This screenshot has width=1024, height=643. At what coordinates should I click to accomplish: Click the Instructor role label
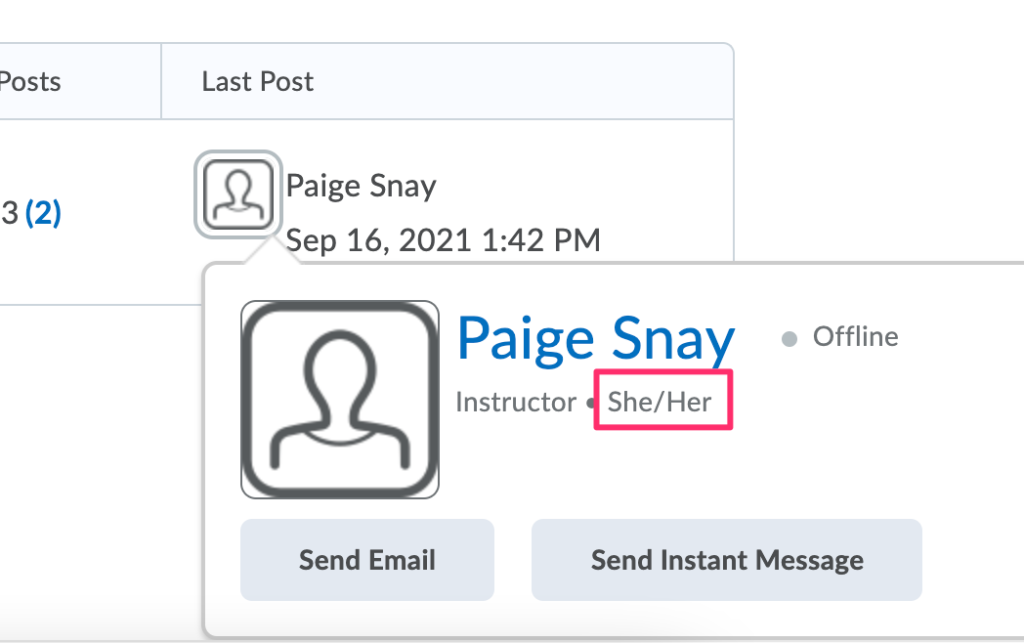[x=516, y=402]
